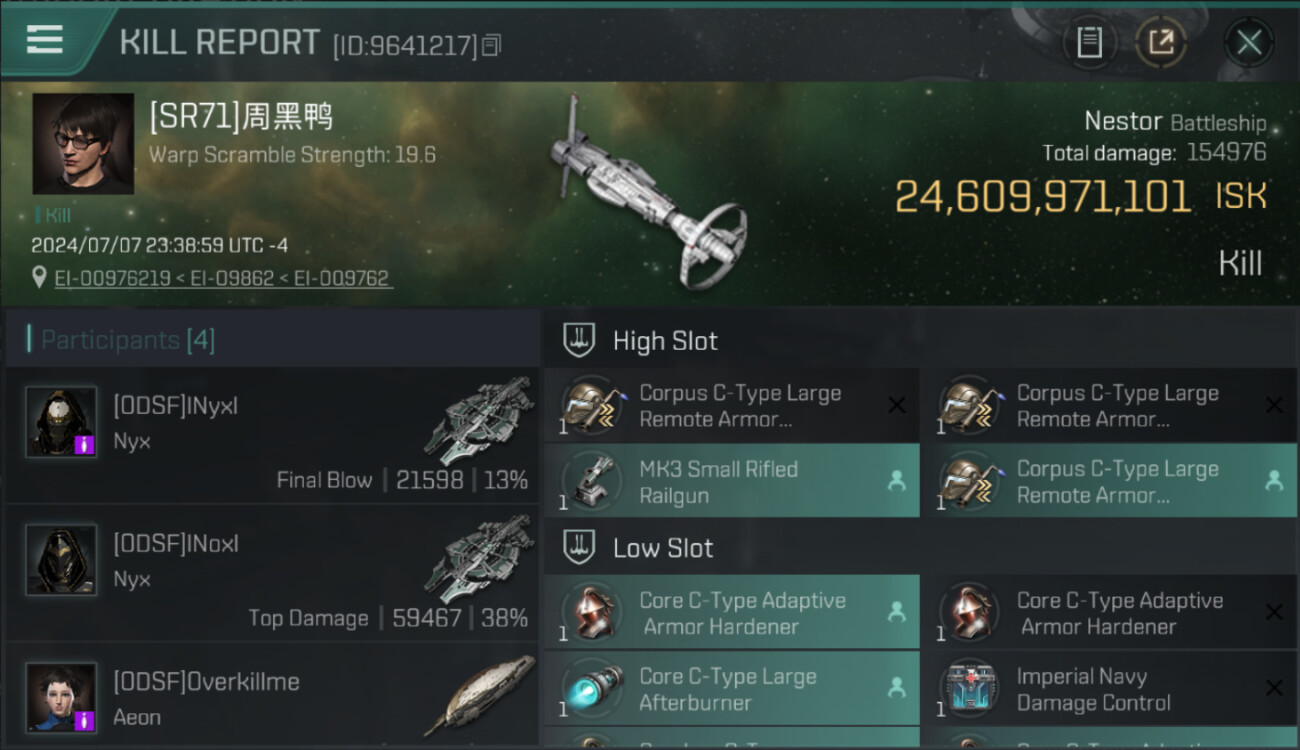
Task: Open the clipboard notes icon
Action: tap(1089, 42)
